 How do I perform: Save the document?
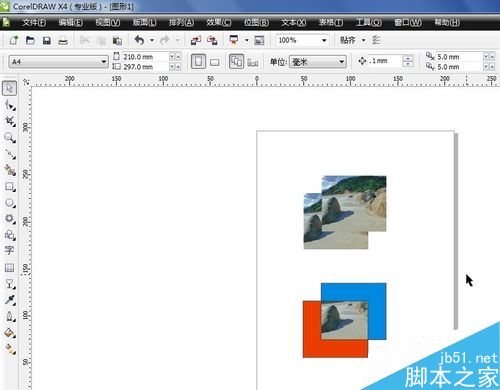pyautogui.click(x=47, y=40)
